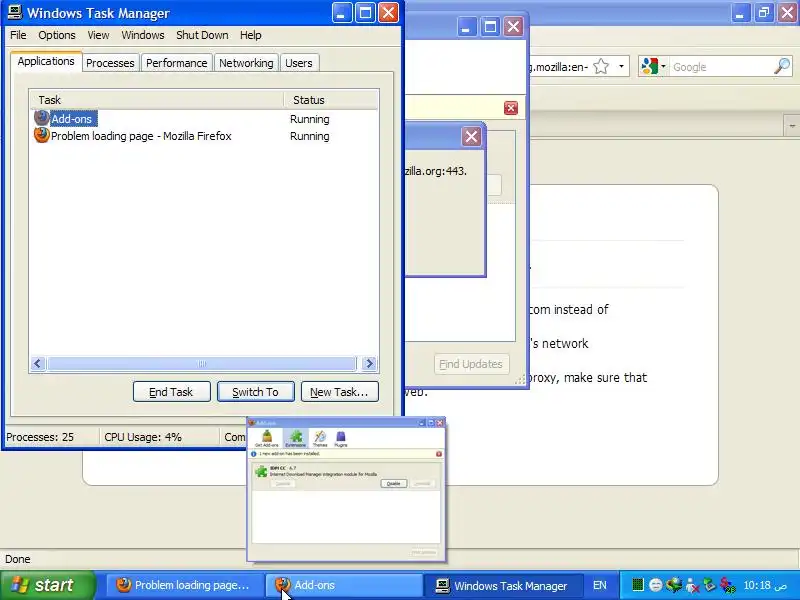Viewport: 800px width, 600px height.
Task: Open the list-all-tabs dropdown in Firefox
Action: (x=792, y=125)
